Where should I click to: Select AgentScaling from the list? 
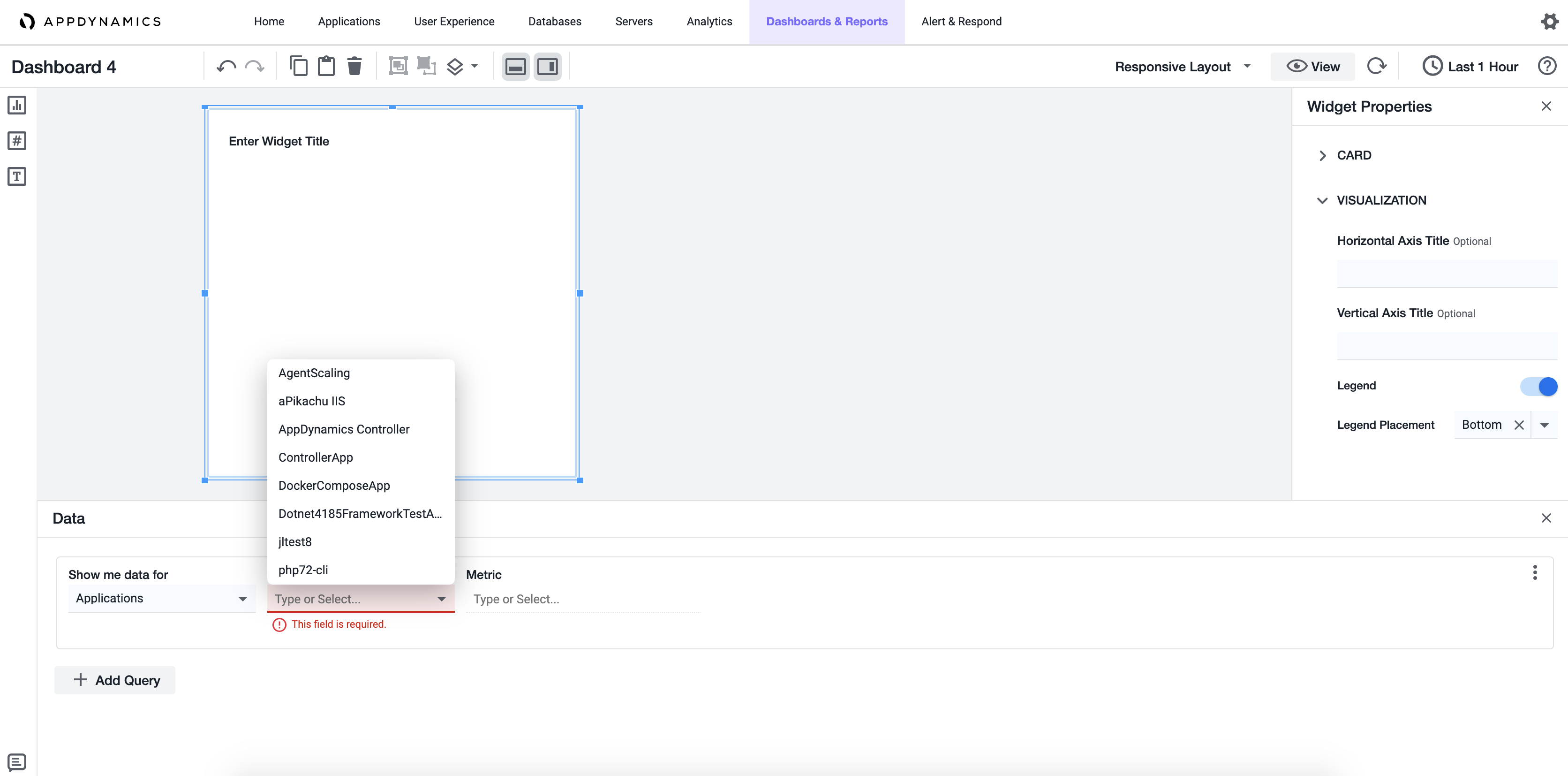pyautogui.click(x=360, y=373)
